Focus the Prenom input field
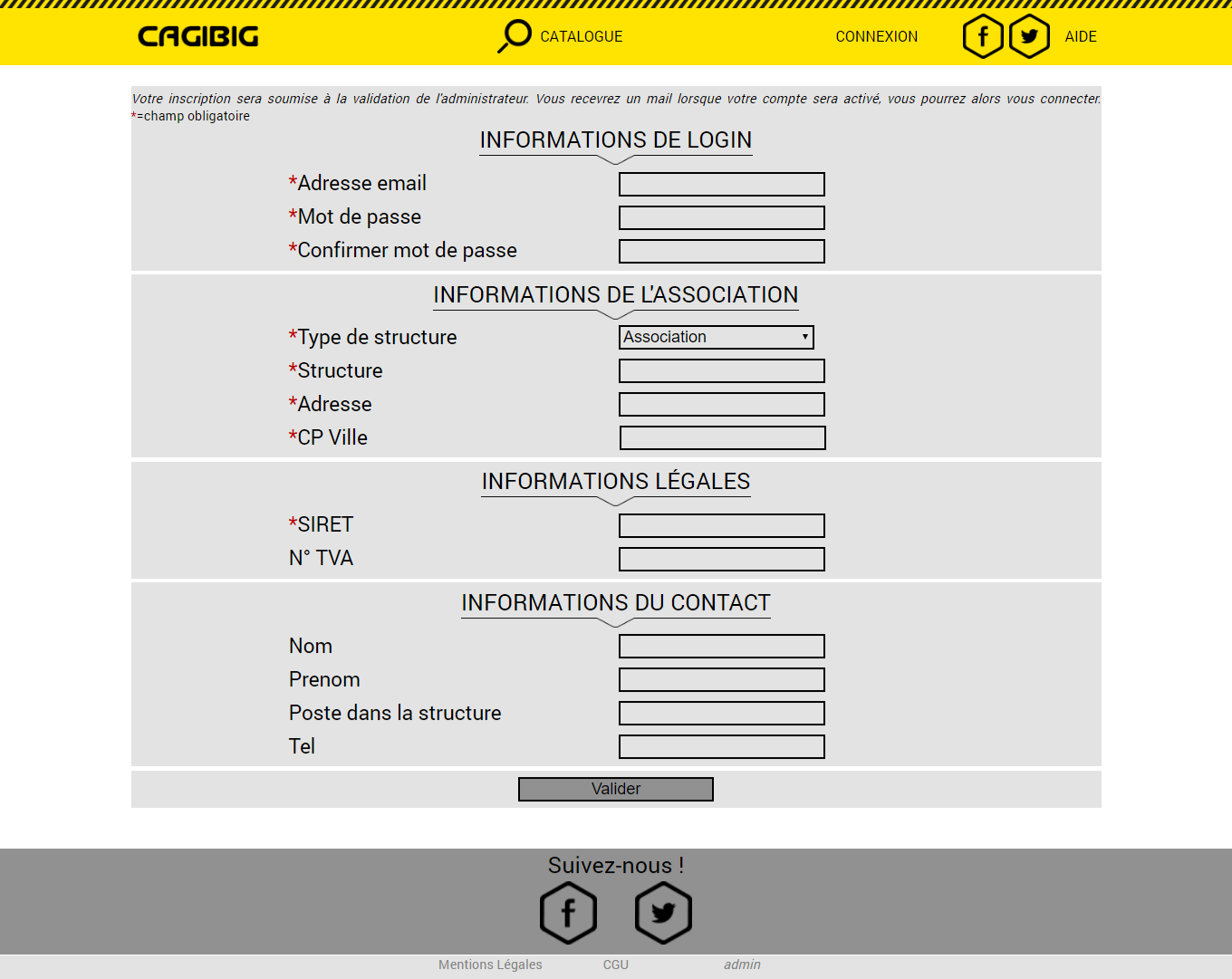 (722, 679)
